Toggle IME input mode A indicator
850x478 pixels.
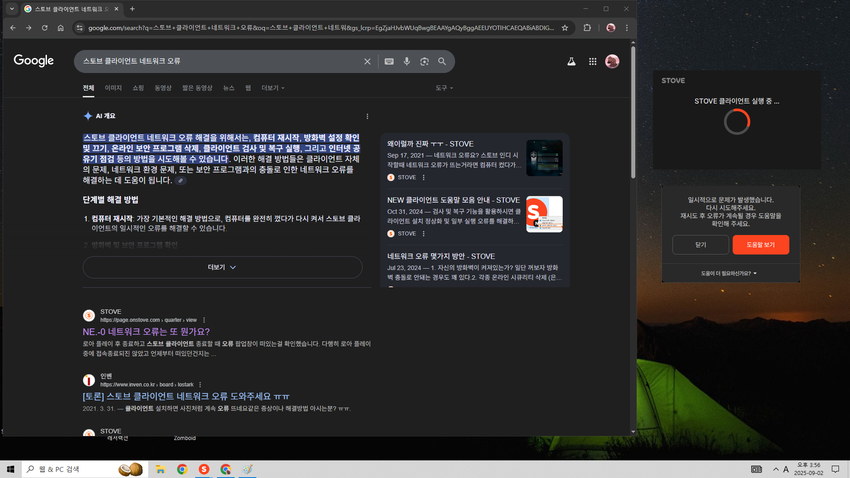(786, 469)
